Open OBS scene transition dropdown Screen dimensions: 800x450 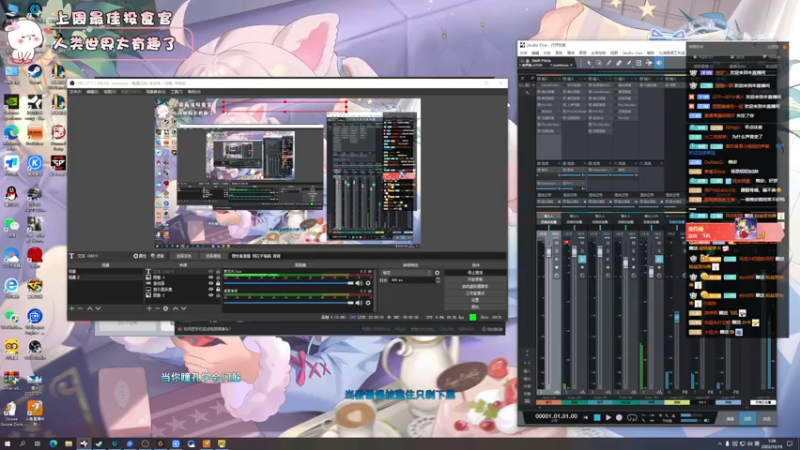[406, 273]
